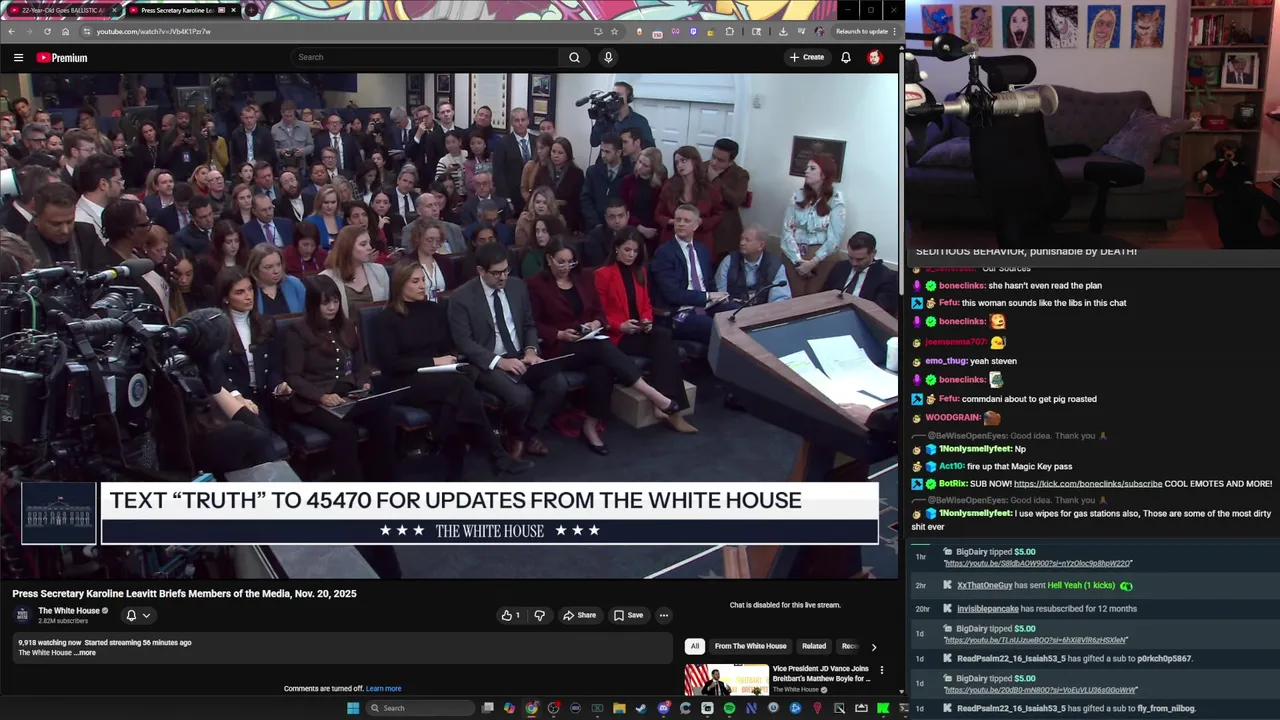Open more actions menu beside the Save button
Screen dimensions: 1280x720
(x=663, y=615)
